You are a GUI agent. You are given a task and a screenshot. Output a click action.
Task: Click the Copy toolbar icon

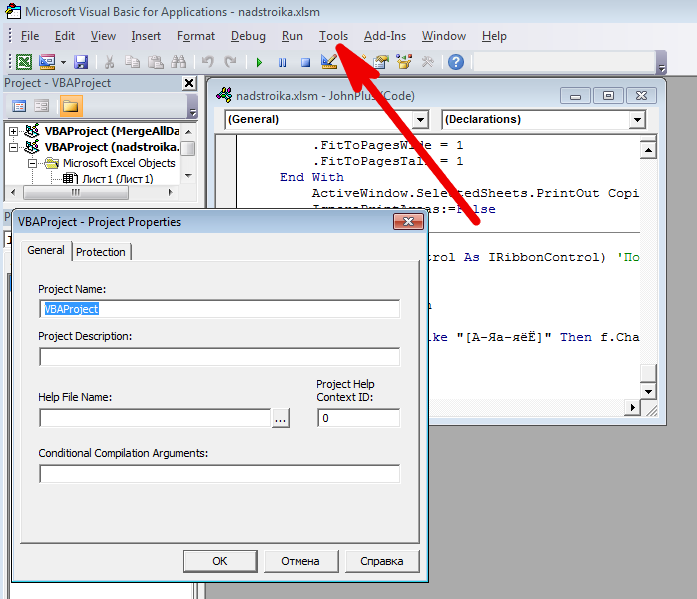[132, 62]
